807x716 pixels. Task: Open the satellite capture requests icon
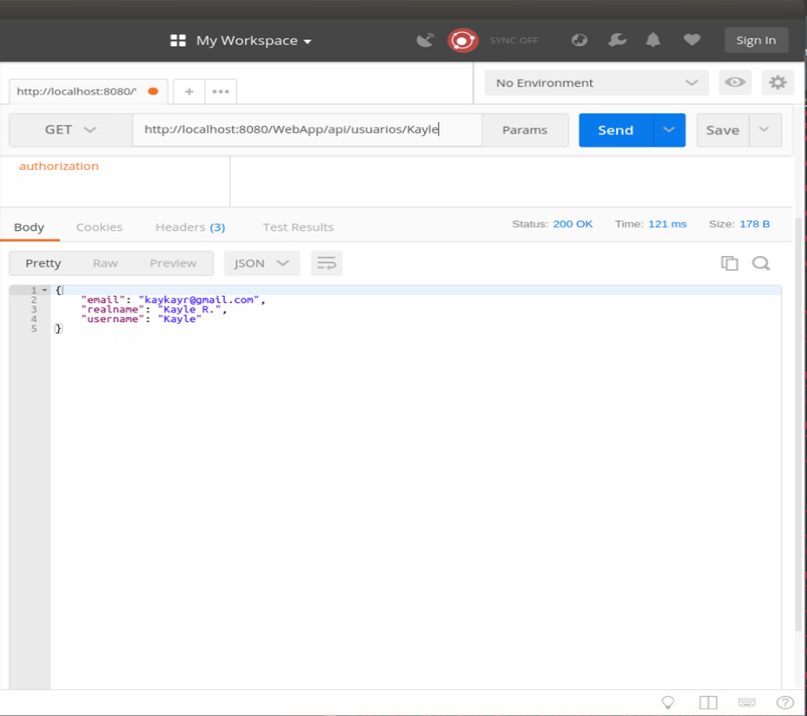(x=425, y=40)
